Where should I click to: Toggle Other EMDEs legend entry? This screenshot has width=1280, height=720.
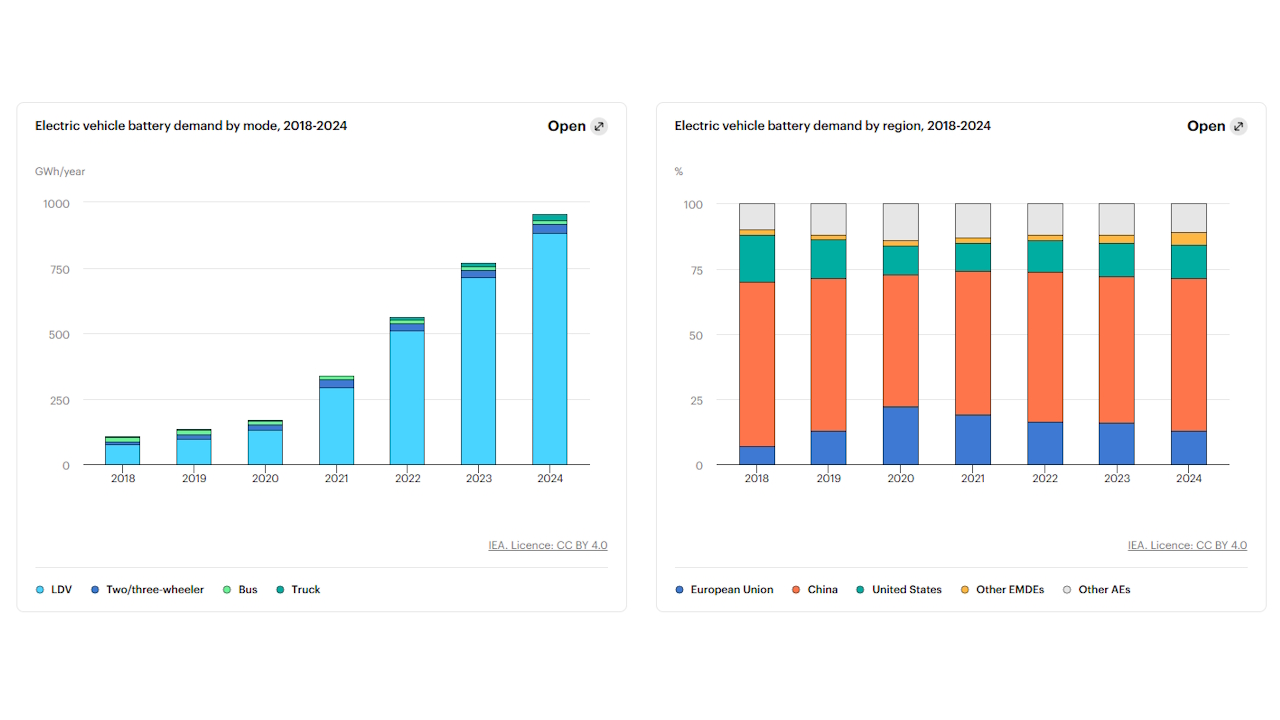pos(1002,590)
